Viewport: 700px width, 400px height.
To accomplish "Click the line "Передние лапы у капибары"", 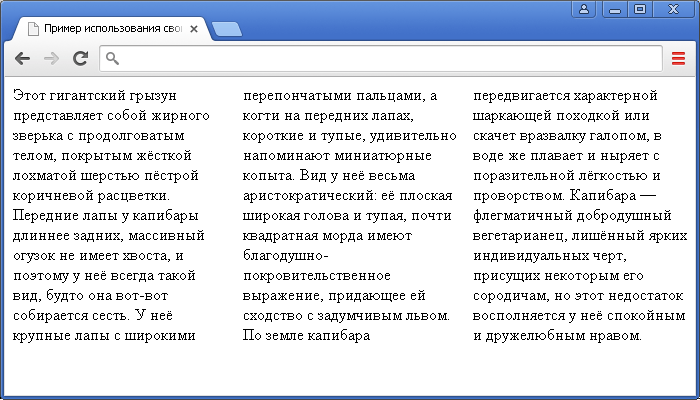I will (106, 216).
